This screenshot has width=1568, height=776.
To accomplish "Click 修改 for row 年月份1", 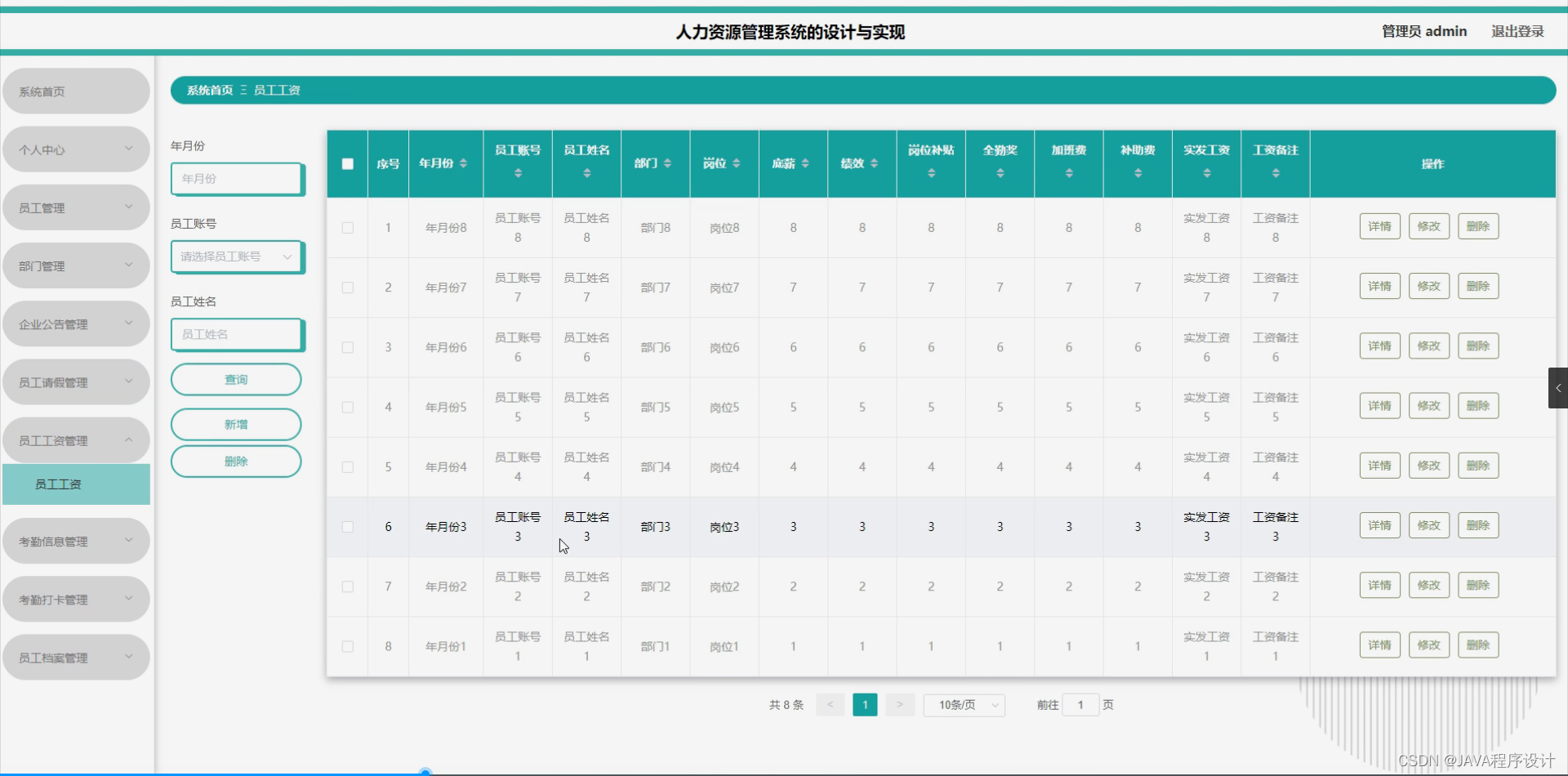I will [1429, 644].
